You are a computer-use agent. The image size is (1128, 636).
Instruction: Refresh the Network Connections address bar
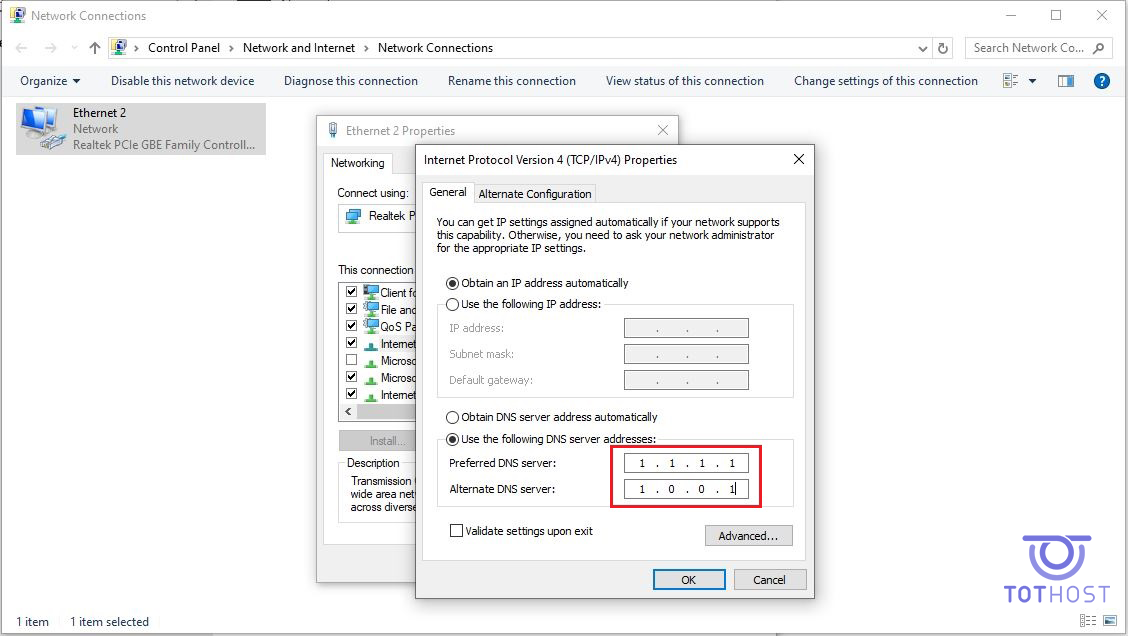943,48
